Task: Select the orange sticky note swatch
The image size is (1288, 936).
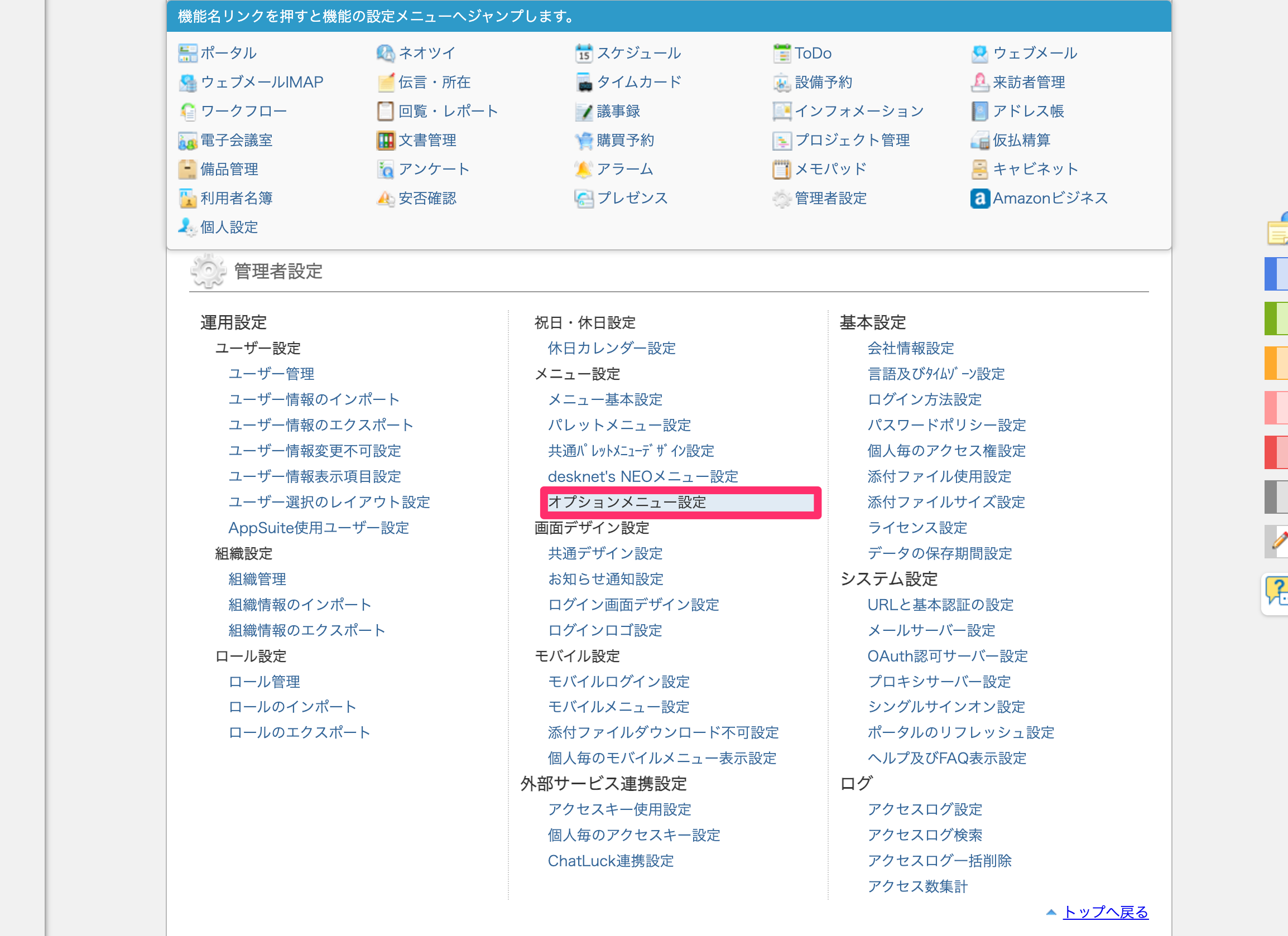Action: point(1276,363)
